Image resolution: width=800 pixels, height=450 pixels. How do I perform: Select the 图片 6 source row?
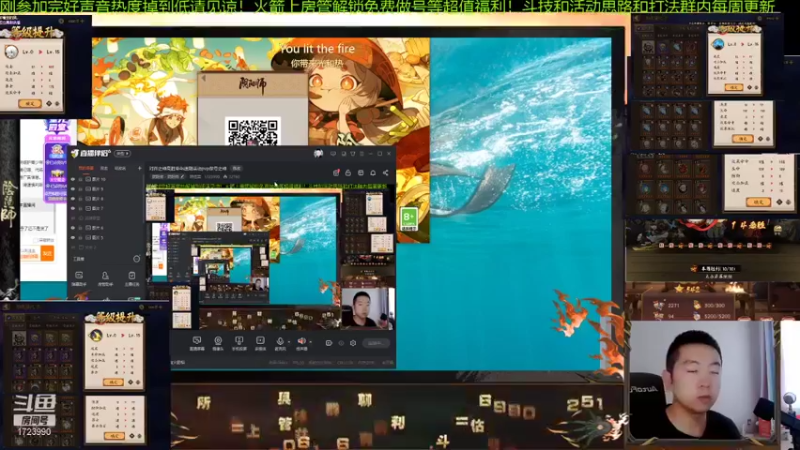(107, 228)
